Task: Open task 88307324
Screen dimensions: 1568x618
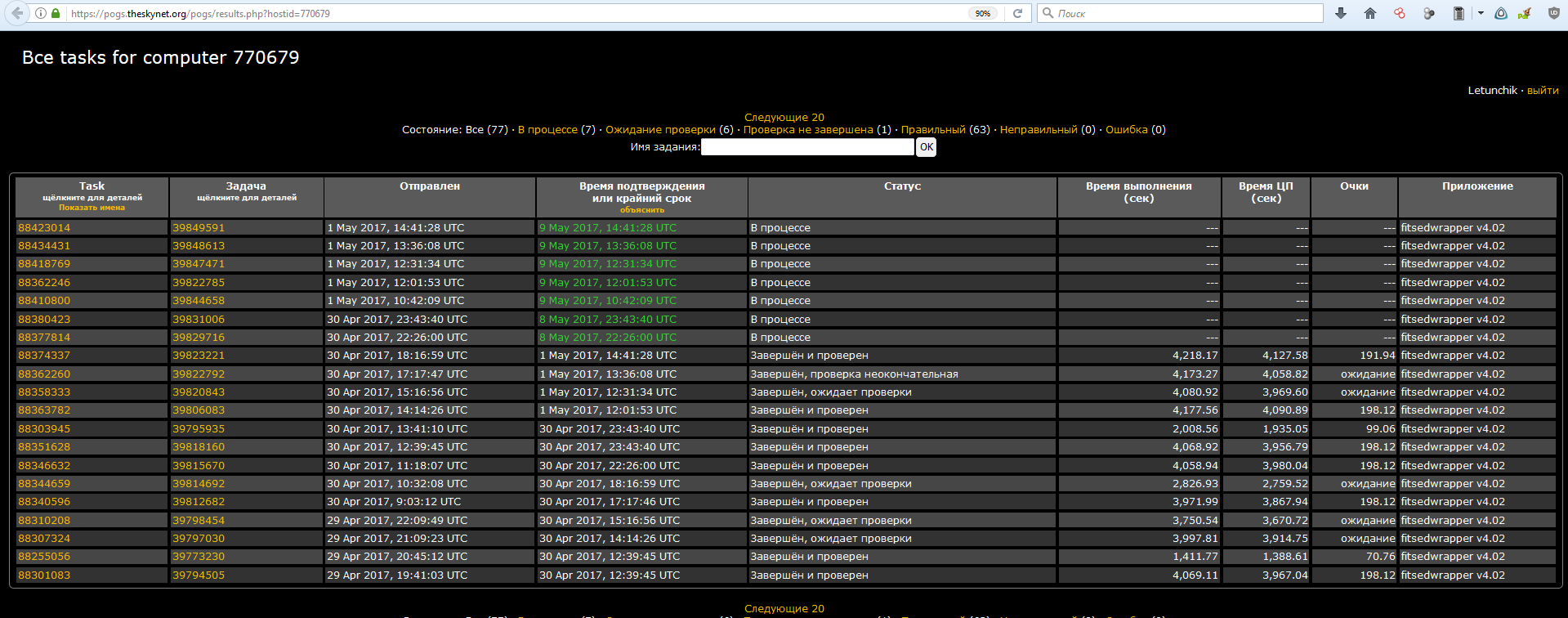Action: click(44, 538)
